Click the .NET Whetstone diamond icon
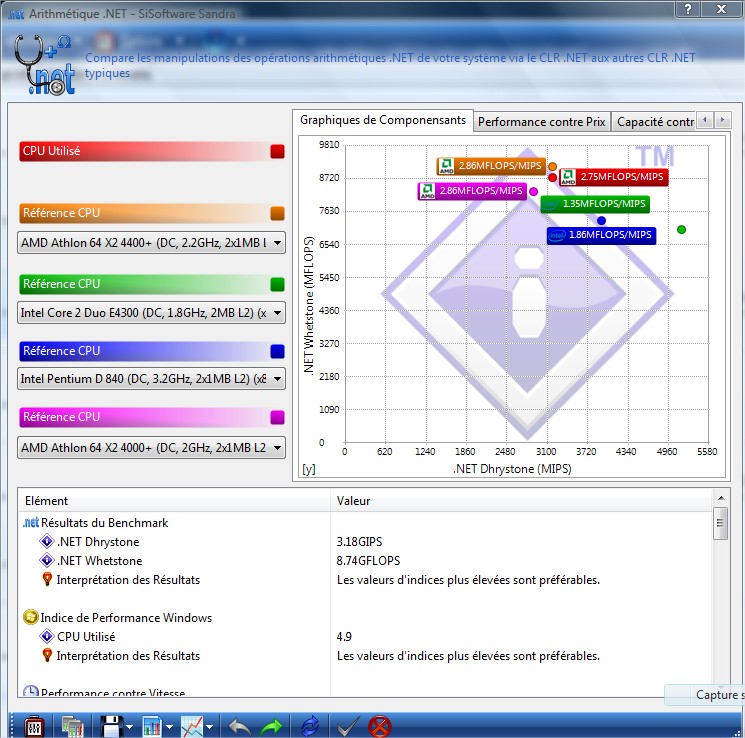 tap(47, 560)
